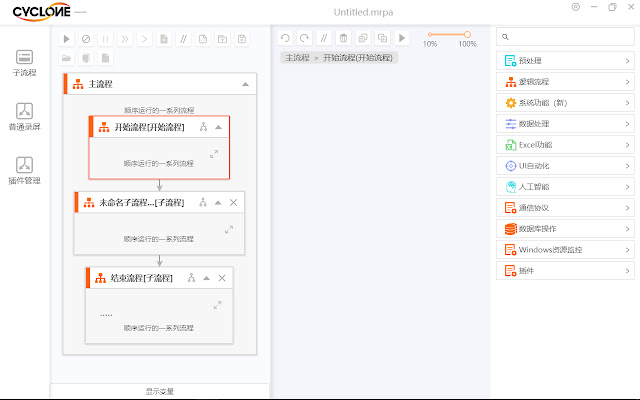Select the 未命名子流程 node title
Screen dimensions: 640x400
pyautogui.click(x=142, y=203)
